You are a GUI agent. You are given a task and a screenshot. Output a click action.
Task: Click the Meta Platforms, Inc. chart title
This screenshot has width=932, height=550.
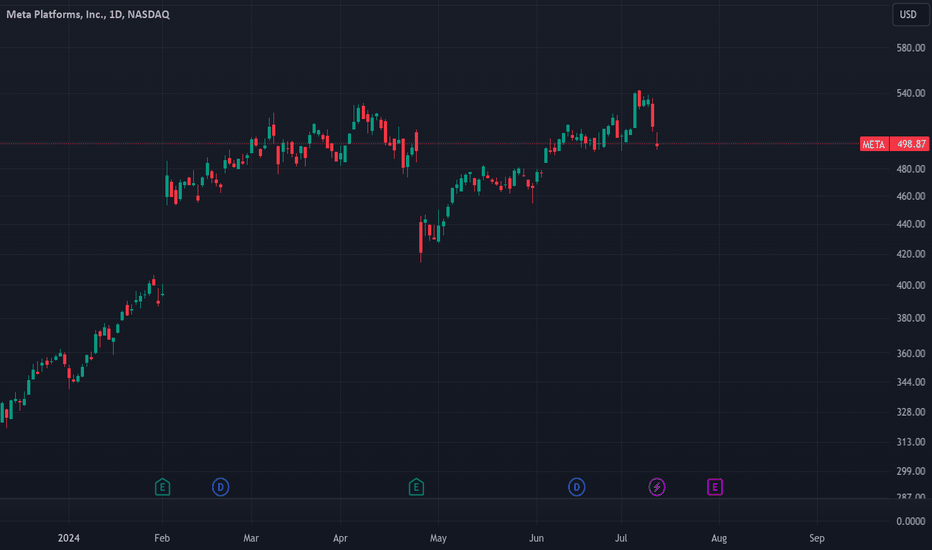88,14
